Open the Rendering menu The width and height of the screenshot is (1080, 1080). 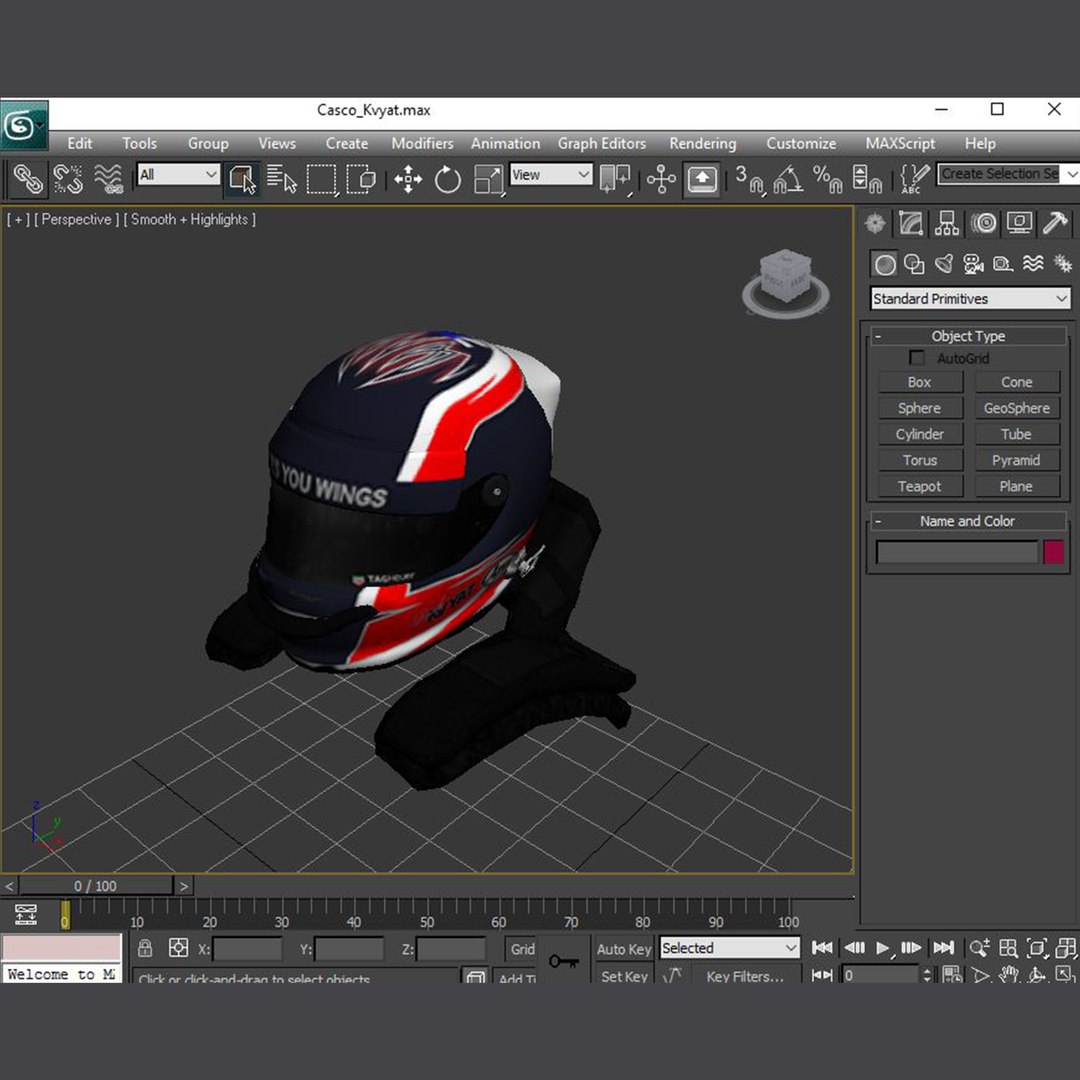pyautogui.click(x=703, y=143)
